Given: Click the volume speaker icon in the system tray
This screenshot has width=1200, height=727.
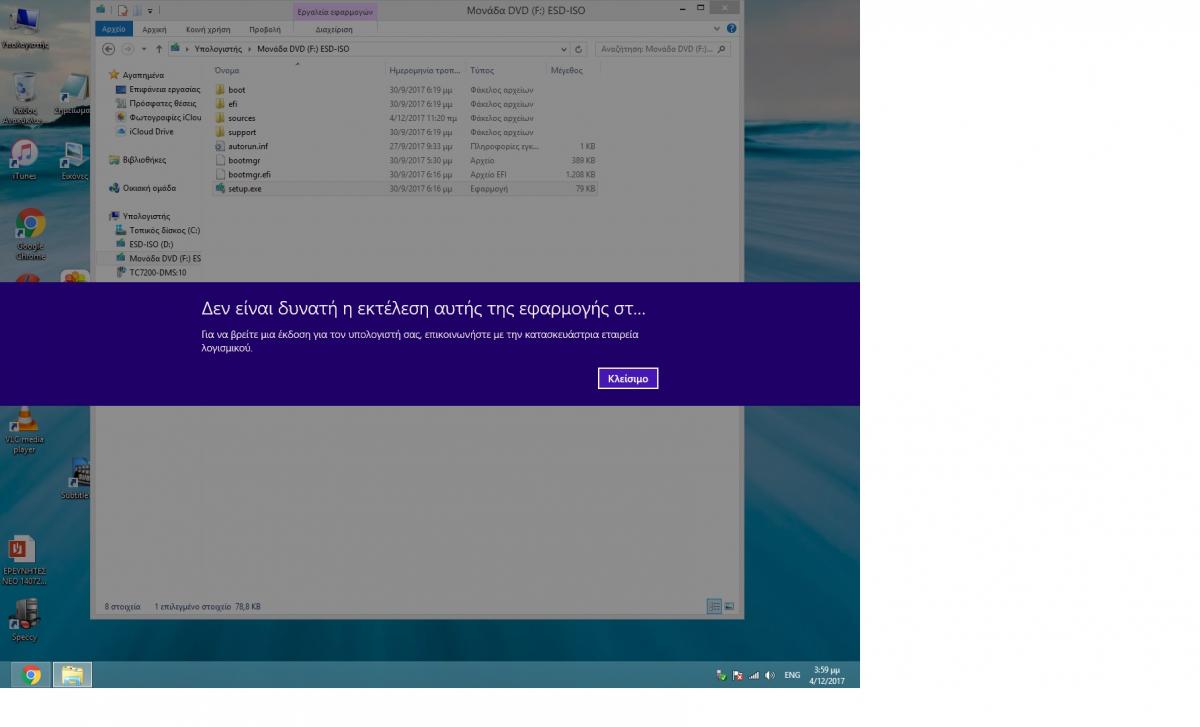Looking at the screenshot, I should click(x=769, y=675).
